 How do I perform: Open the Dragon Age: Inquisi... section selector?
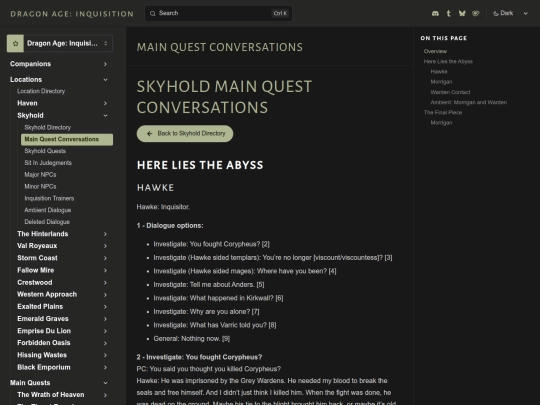[60, 43]
